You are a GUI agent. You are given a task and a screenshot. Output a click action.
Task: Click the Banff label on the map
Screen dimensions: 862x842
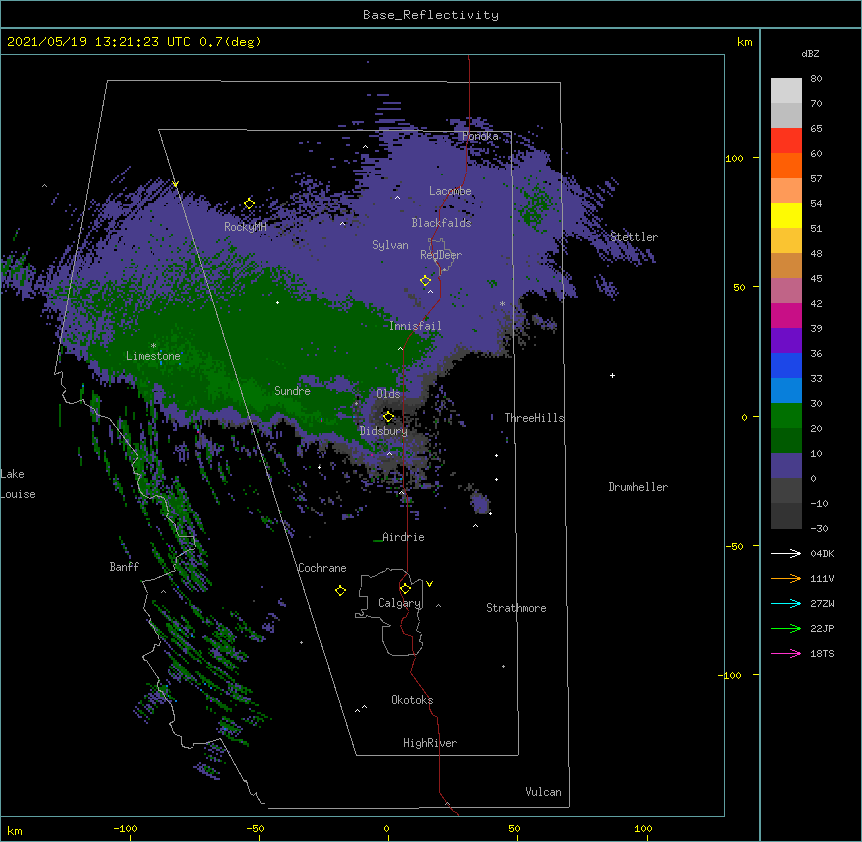124,567
